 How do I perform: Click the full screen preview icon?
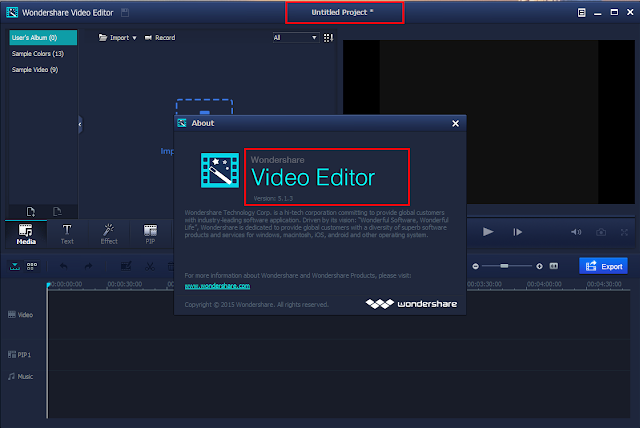(624, 232)
